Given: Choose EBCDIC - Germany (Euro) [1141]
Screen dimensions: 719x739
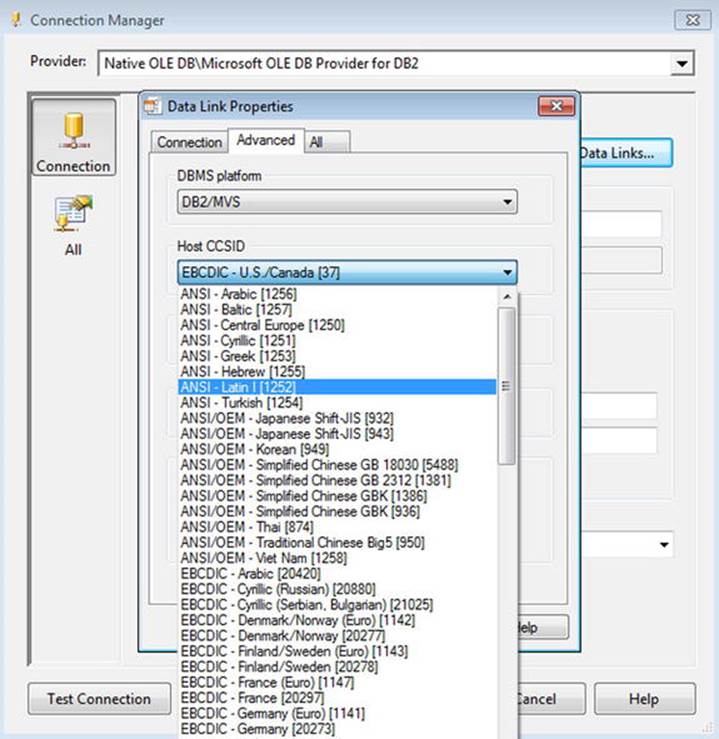Looking at the screenshot, I should pyautogui.click(x=337, y=714).
